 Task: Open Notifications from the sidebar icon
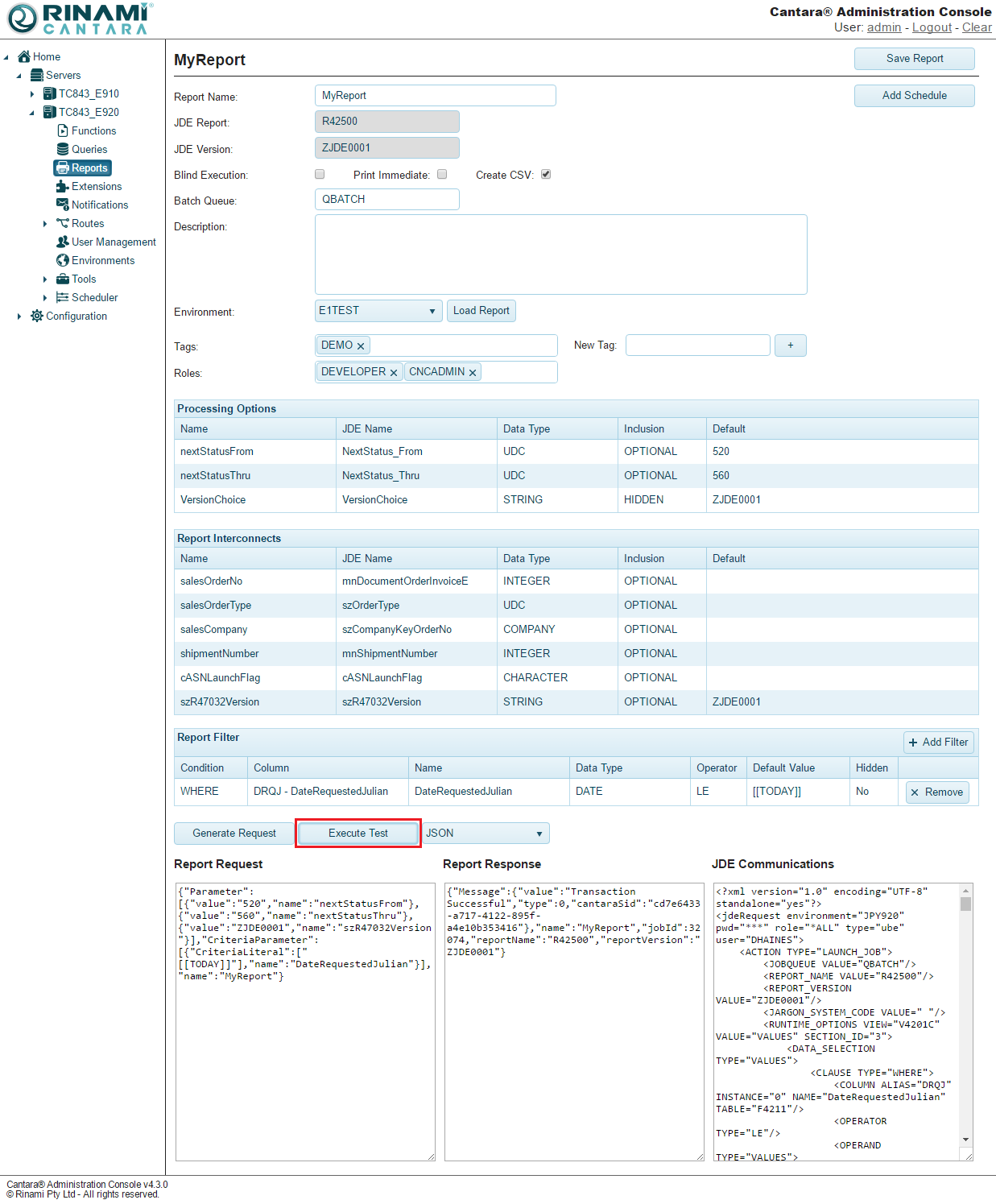(63, 205)
